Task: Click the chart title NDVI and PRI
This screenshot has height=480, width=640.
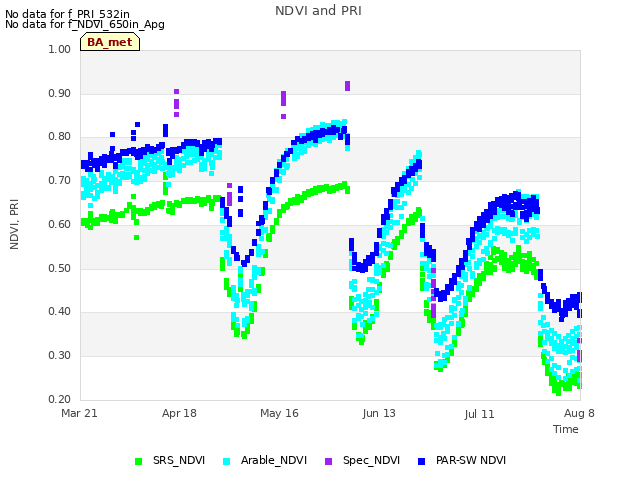Action: coord(318,11)
